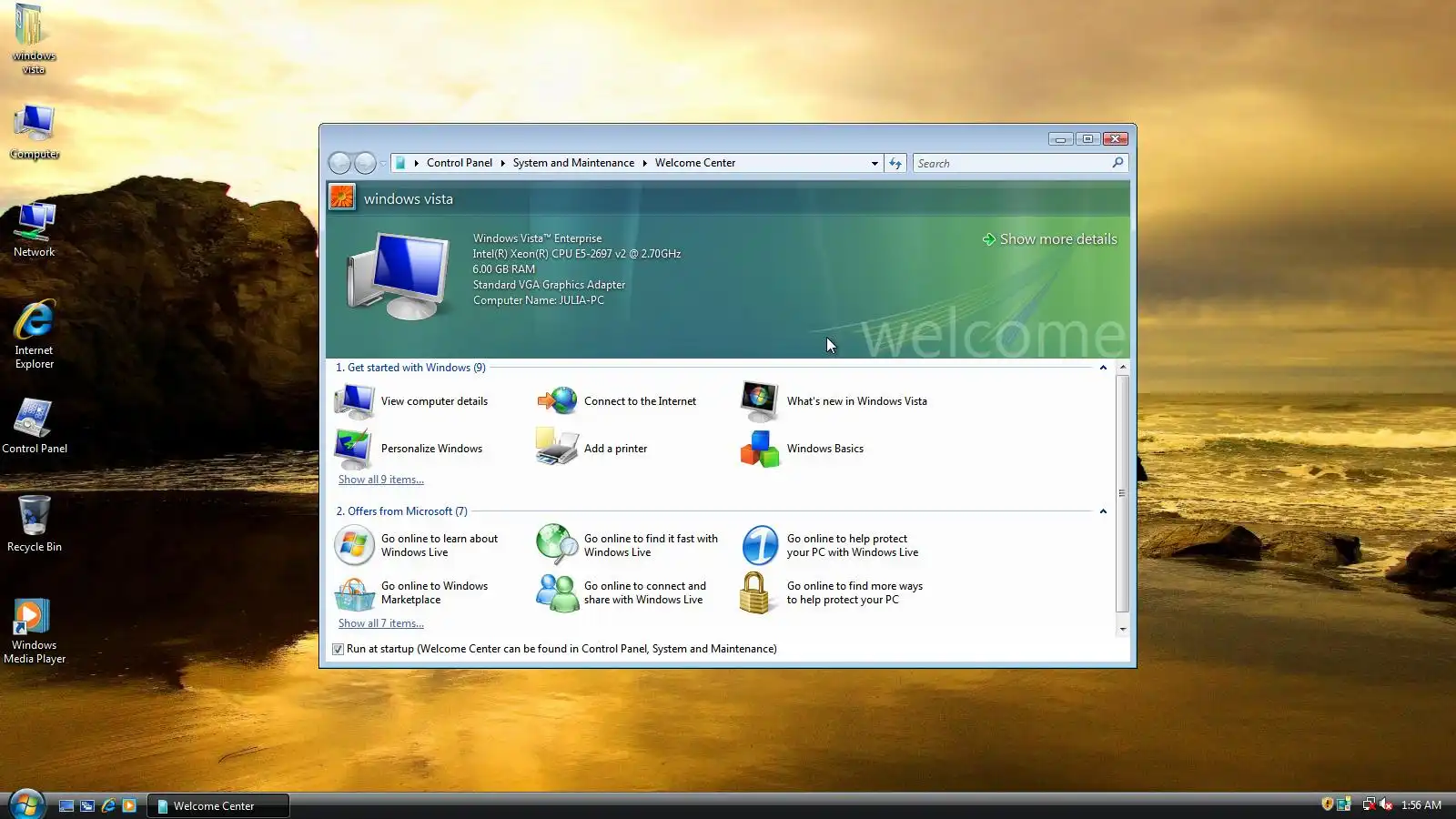Select the Personalize Windows item
Viewport: 1456px width, 819px height.
[x=409, y=449]
